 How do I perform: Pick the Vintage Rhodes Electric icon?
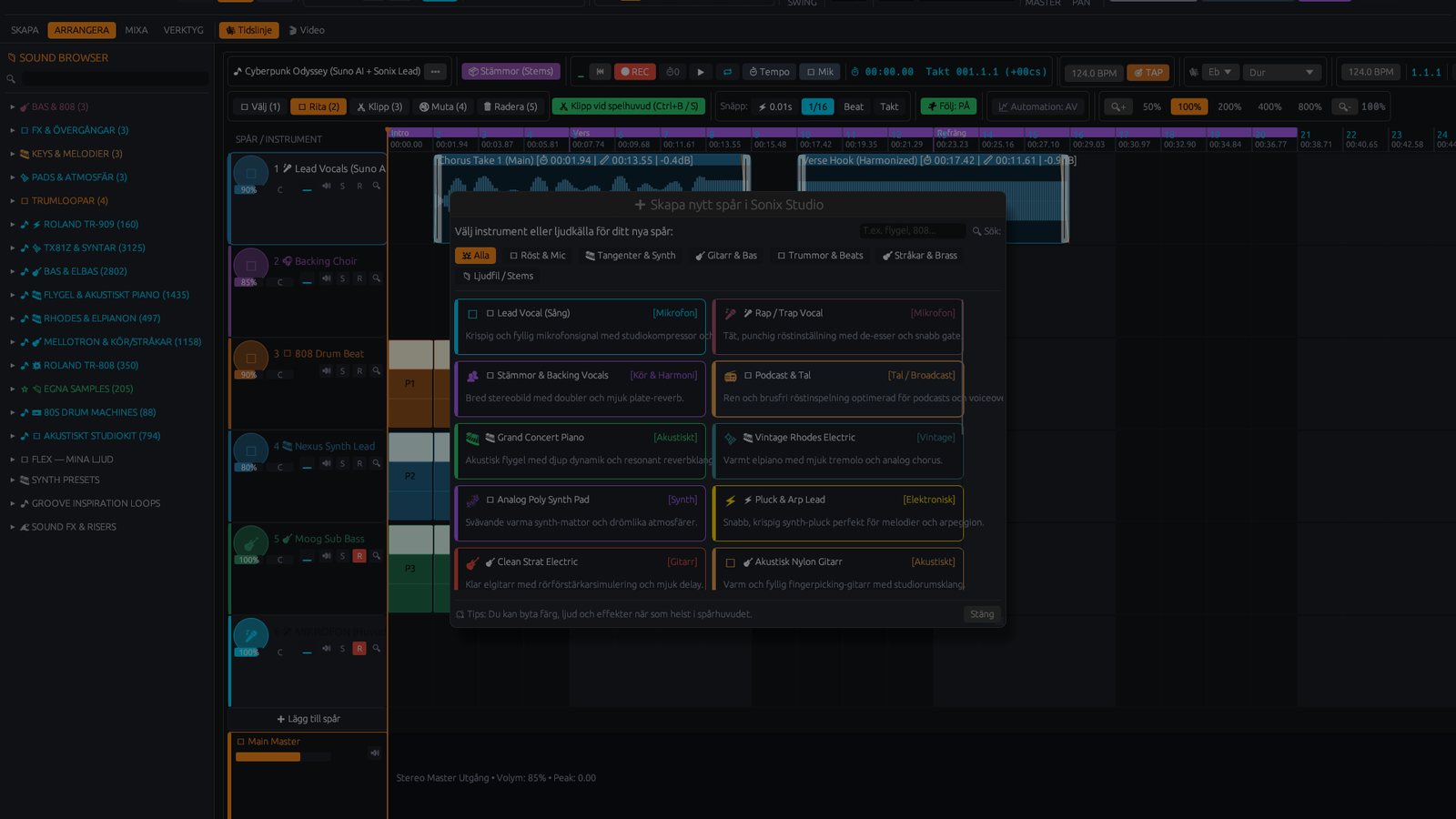click(x=730, y=438)
